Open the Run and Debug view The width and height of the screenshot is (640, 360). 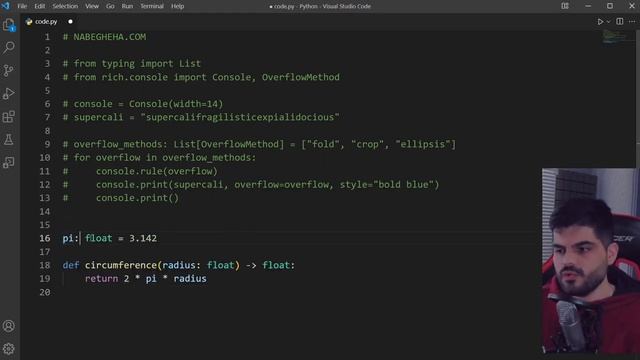point(9,93)
